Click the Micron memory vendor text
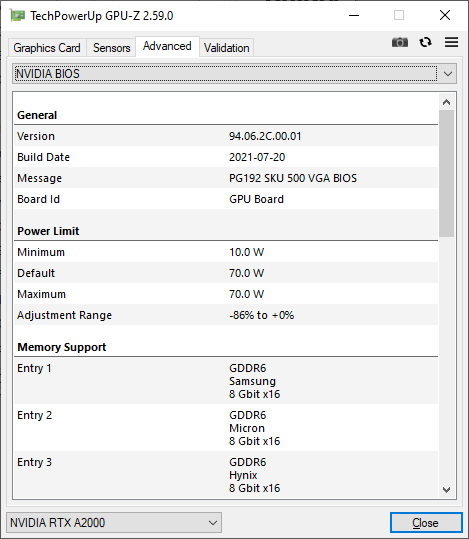The image size is (469, 539). pos(247,428)
